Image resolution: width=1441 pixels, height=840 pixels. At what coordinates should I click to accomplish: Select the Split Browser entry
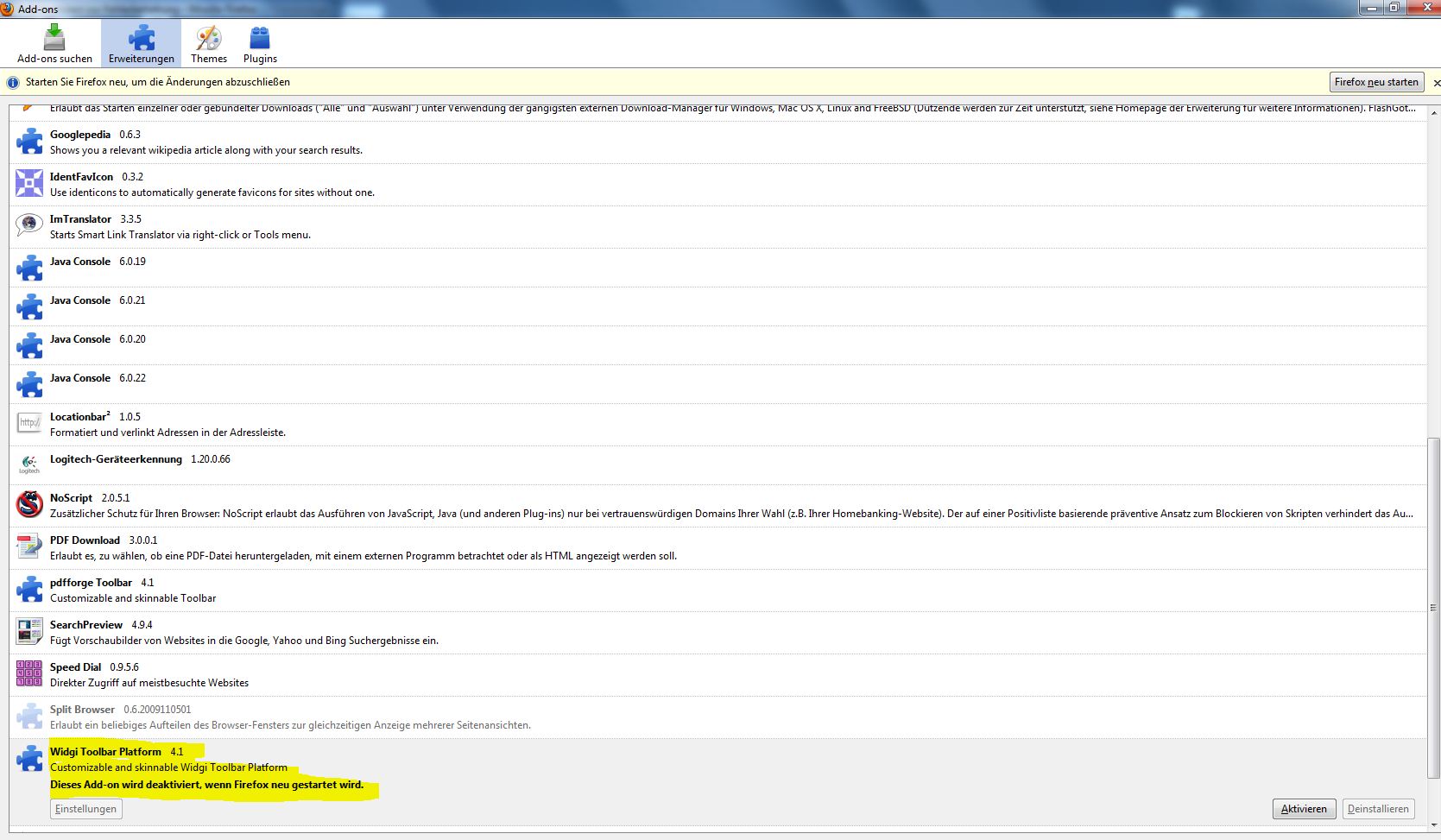(x=717, y=717)
